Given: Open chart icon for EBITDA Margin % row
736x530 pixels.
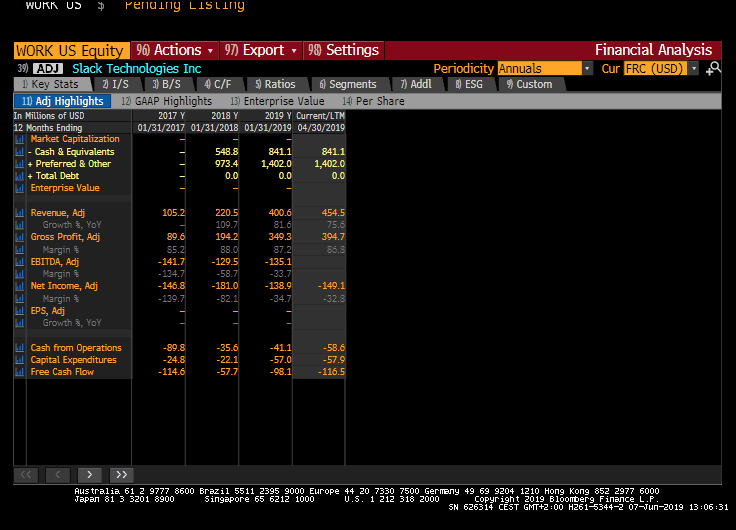Looking at the screenshot, I should pyautogui.click(x=20, y=274).
